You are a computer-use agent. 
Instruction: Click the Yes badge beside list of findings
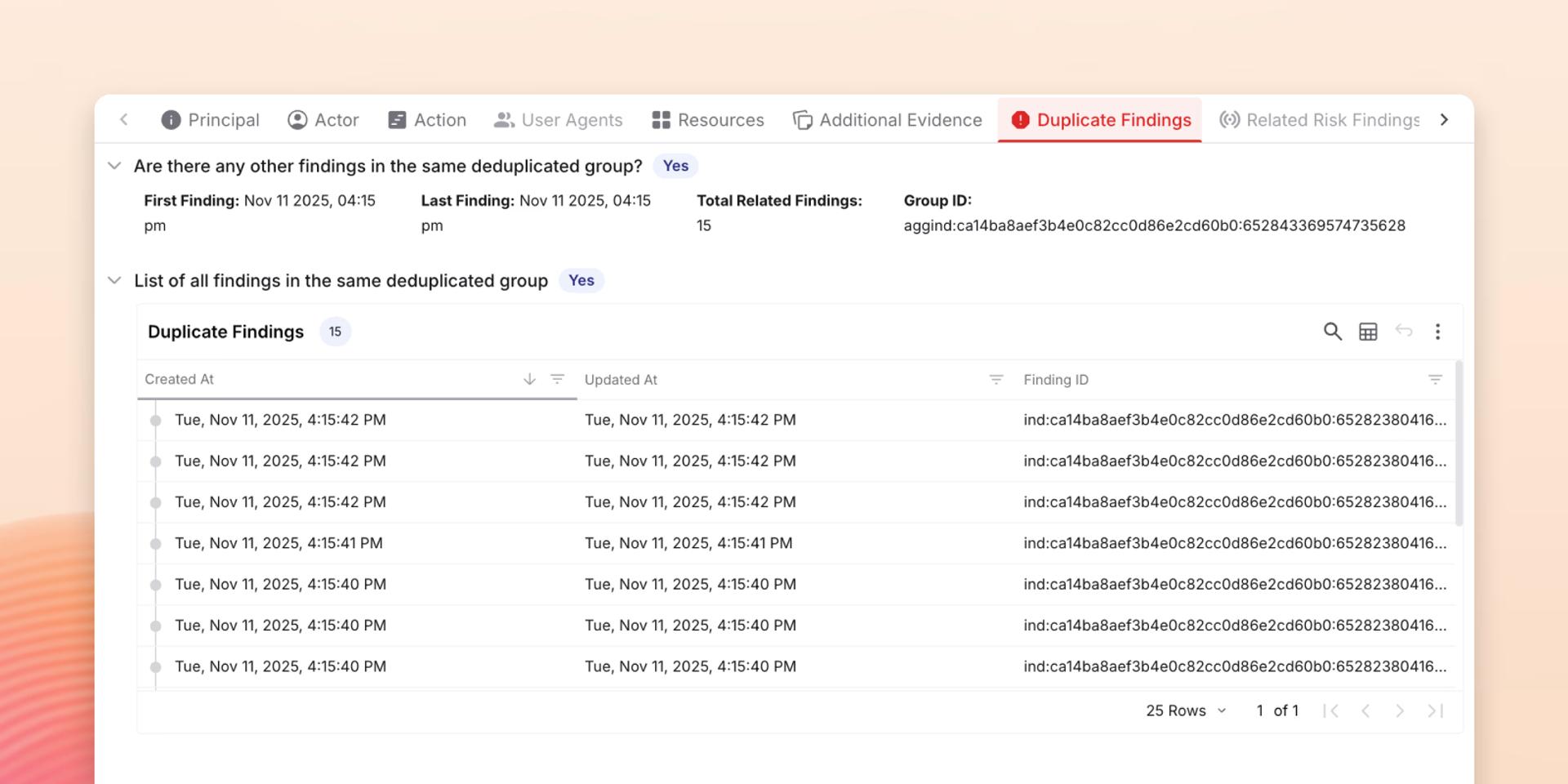581,280
